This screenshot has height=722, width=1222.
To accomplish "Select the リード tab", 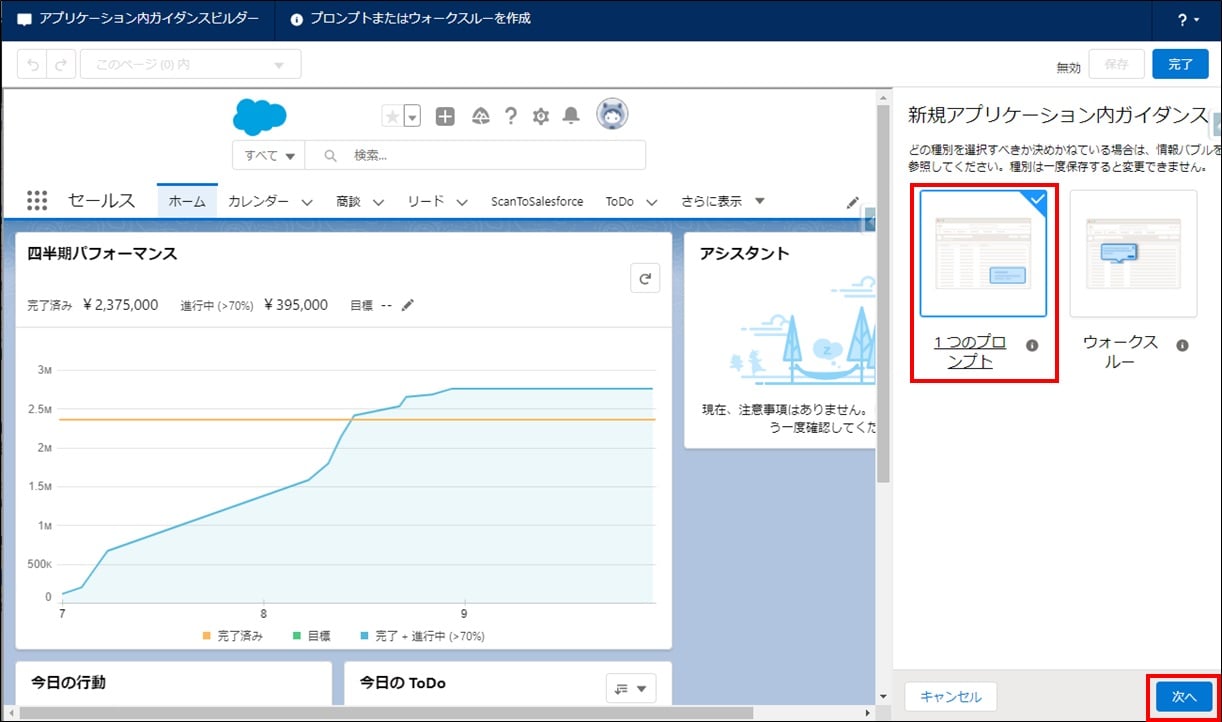I will (425, 201).
